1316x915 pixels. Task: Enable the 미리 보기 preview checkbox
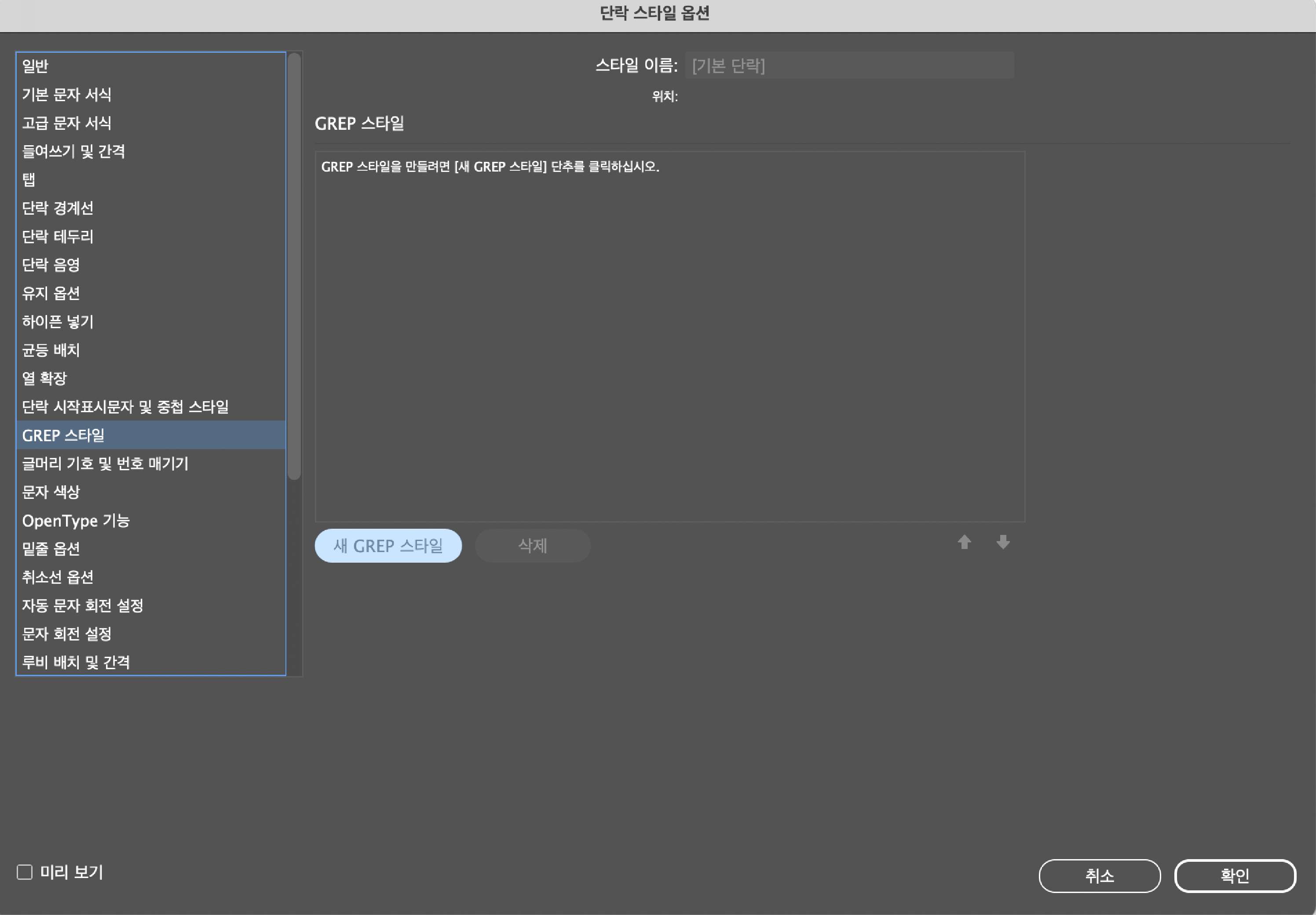[25, 872]
